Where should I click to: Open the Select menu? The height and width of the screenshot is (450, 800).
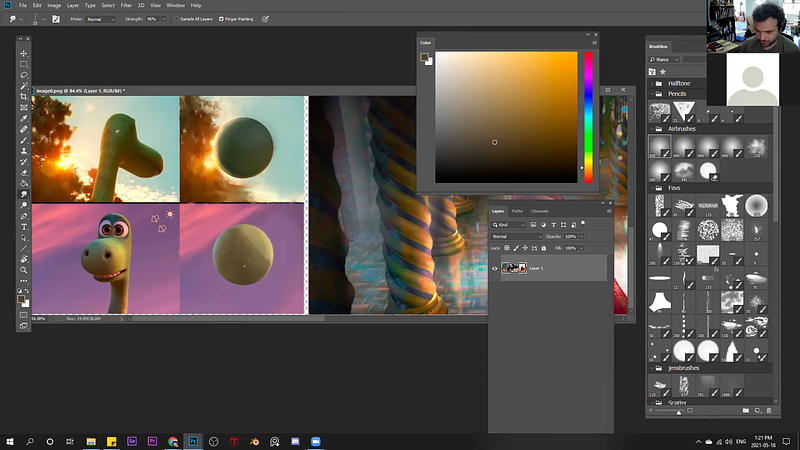pyautogui.click(x=108, y=5)
